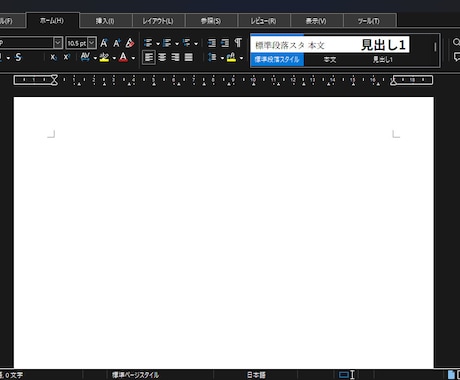Open the underline style dropdown arrow
Image resolution: width=460 pixels, height=380 pixels.
[8, 58]
